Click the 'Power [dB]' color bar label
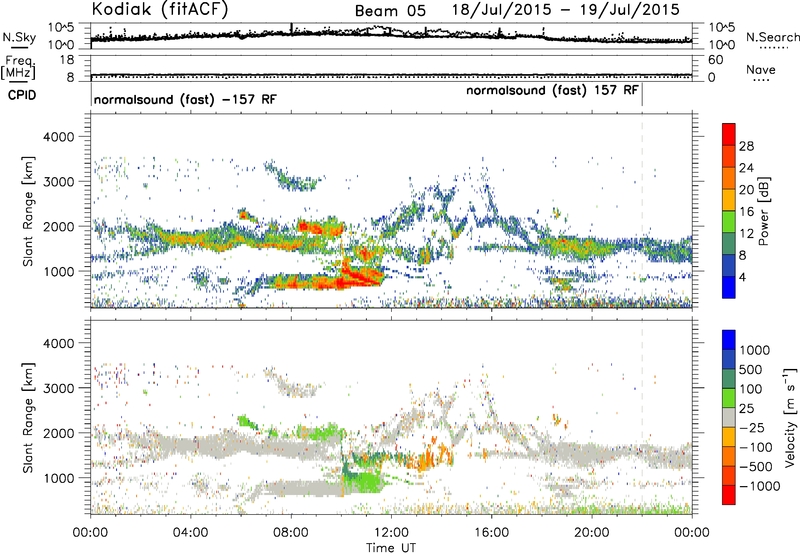 pyautogui.click(x=763, y=211)
